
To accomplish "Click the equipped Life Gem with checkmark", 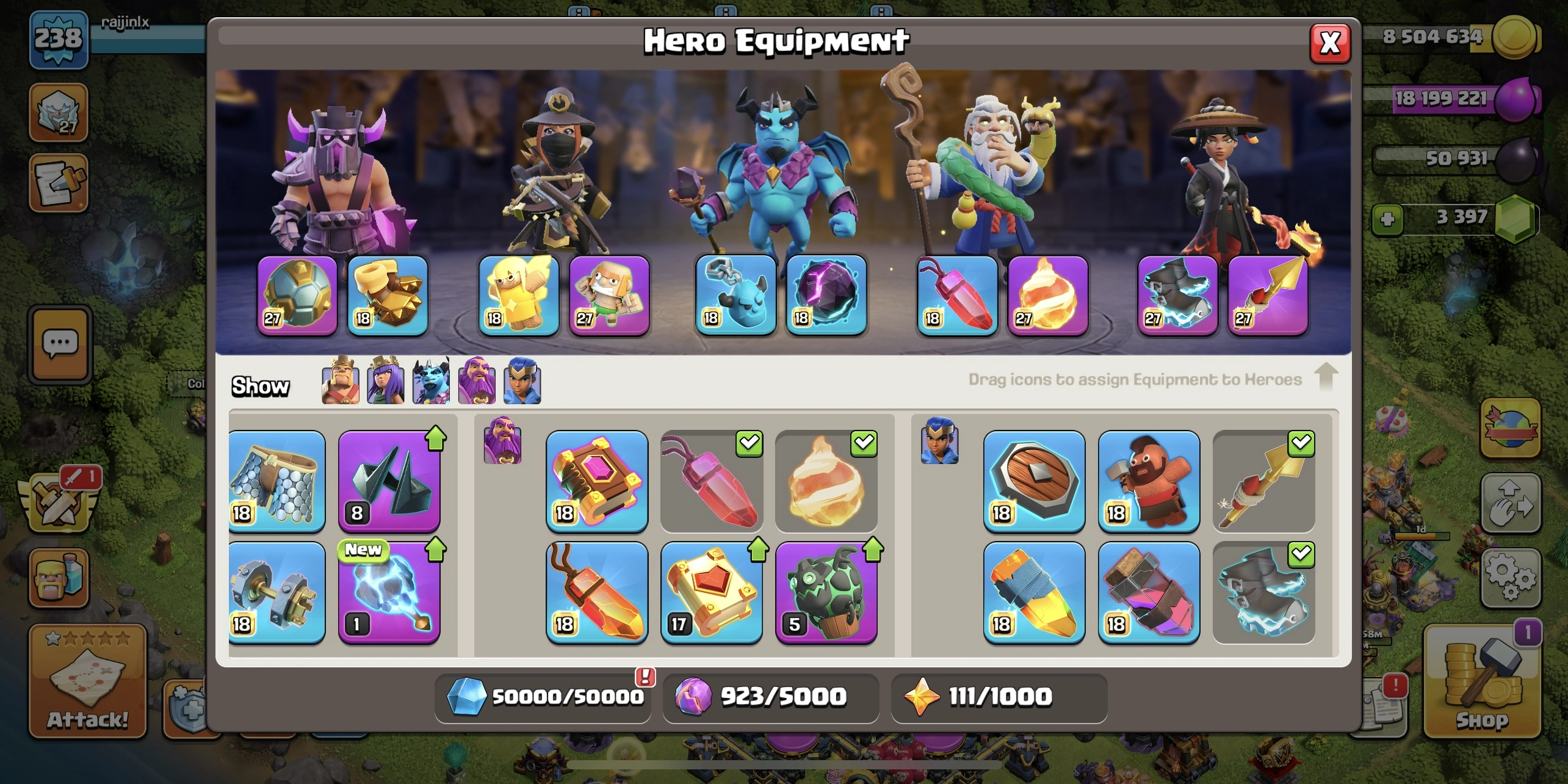I will 711,481.
